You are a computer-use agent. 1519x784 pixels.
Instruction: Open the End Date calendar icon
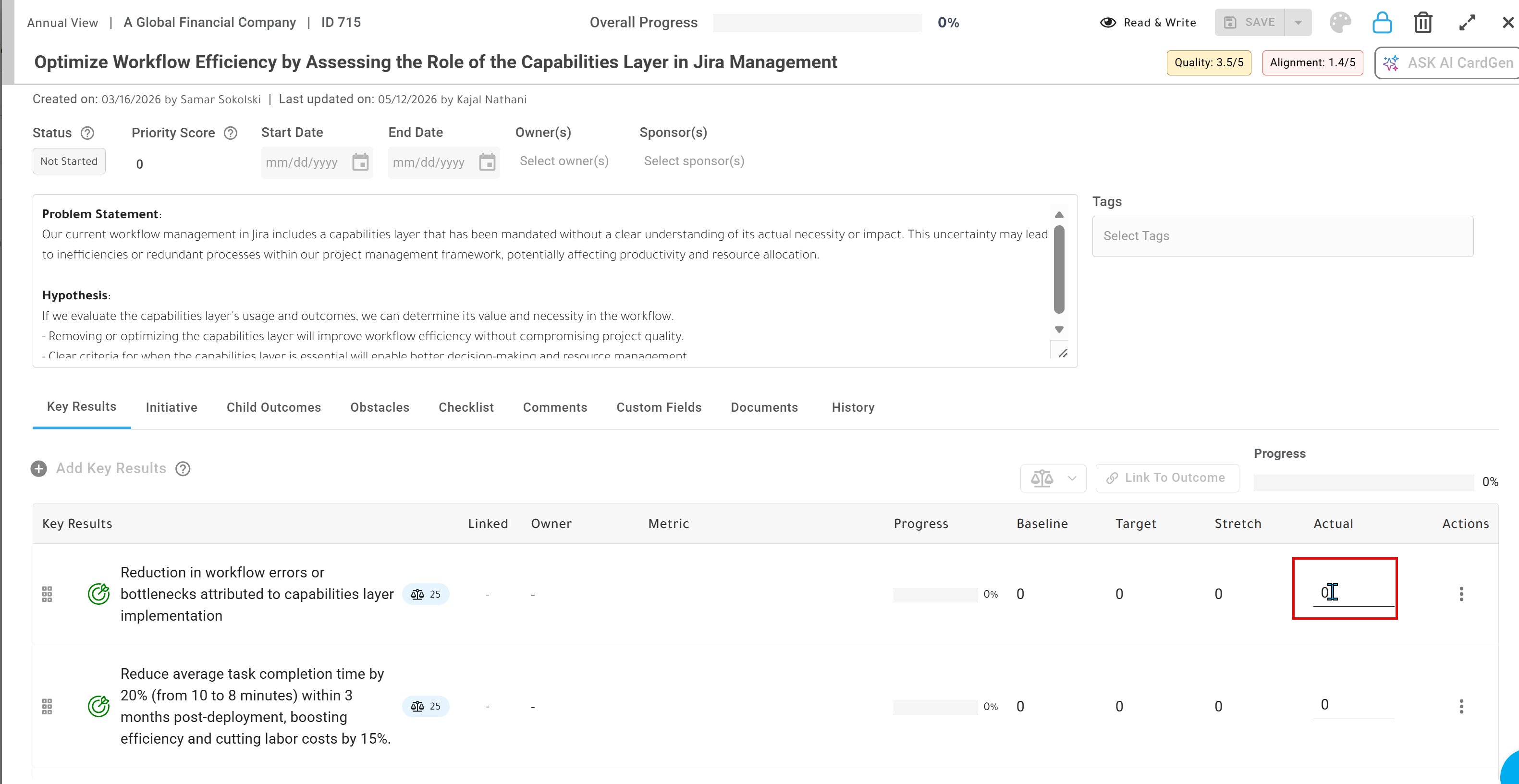(x=487, y=162)
